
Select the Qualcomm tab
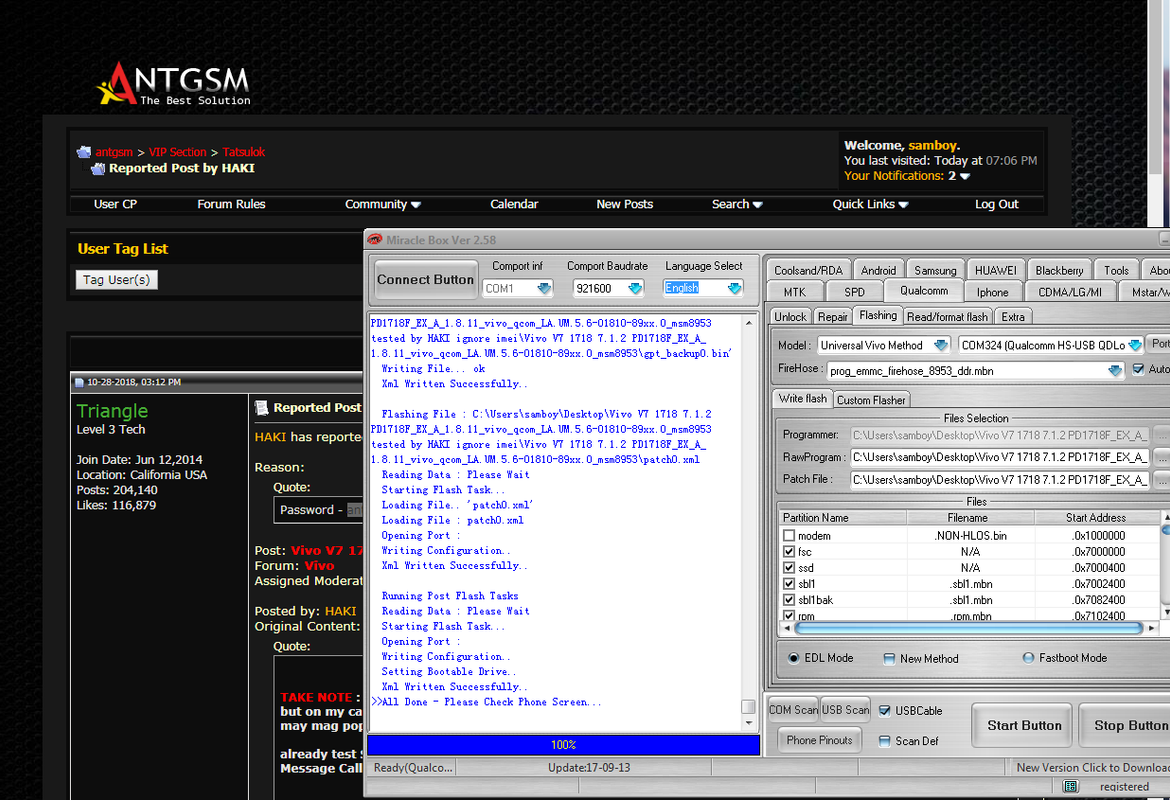(924, 290)
